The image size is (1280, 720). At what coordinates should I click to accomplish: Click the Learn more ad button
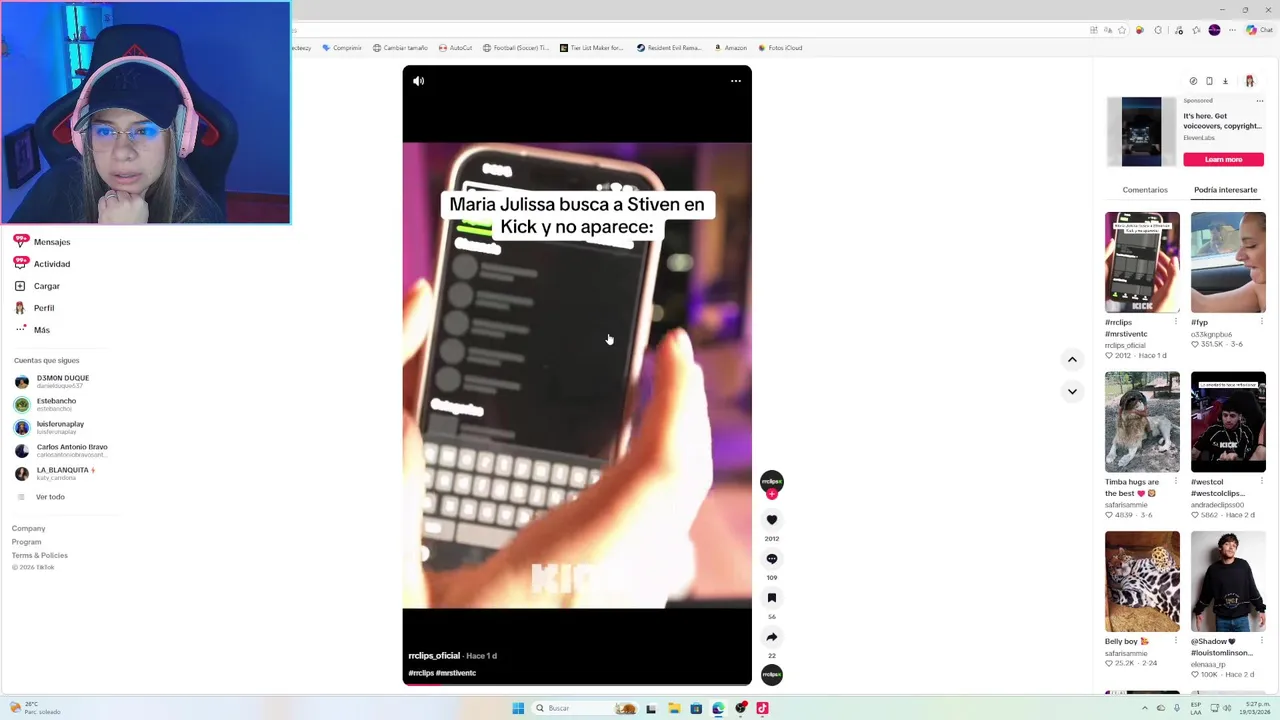tap(1223, 159)
